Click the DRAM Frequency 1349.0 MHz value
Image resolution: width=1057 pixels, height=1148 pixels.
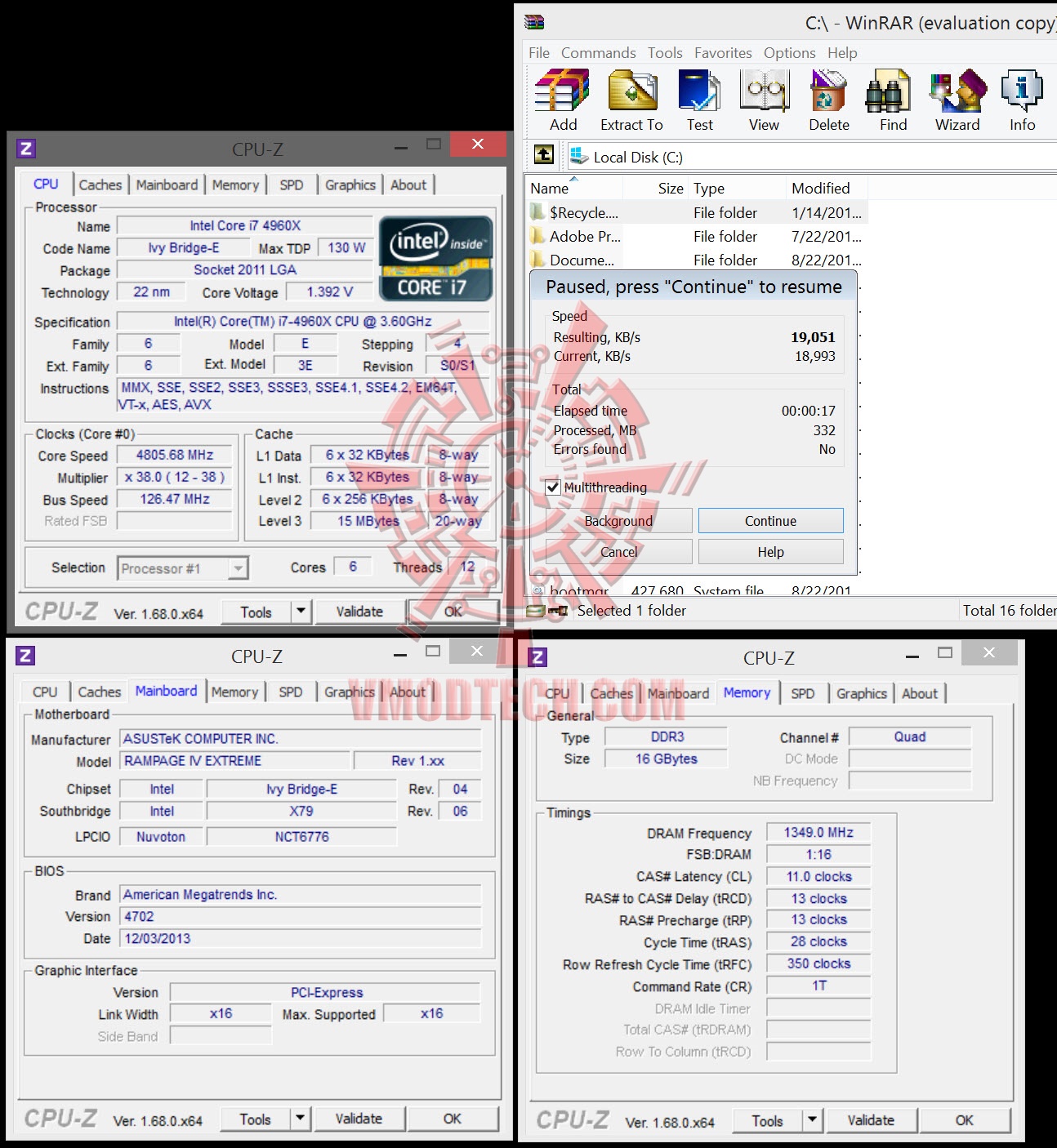tap(818, 833)
